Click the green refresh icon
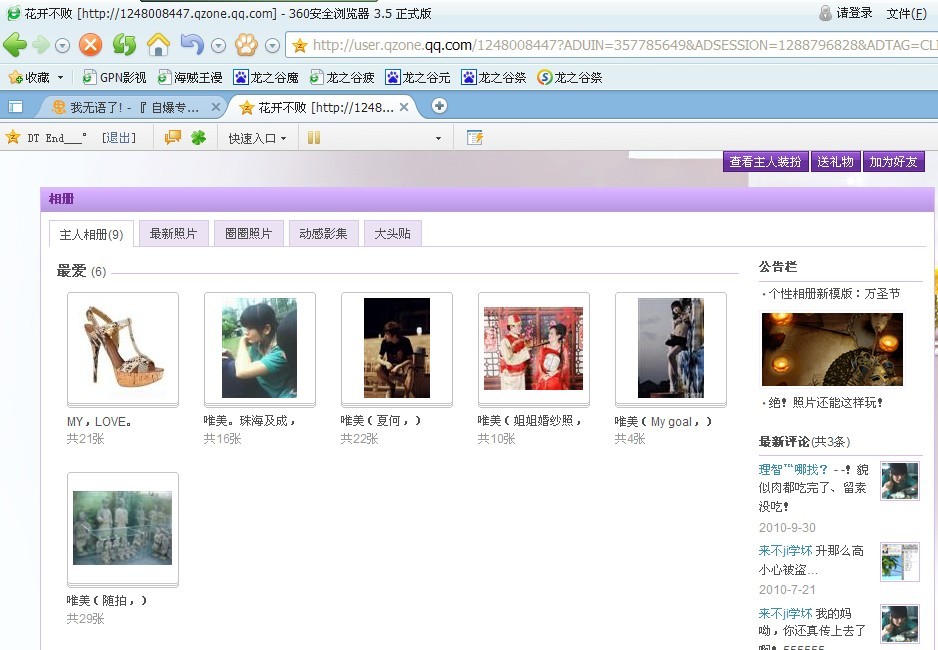938x650 pixels. 124,45
